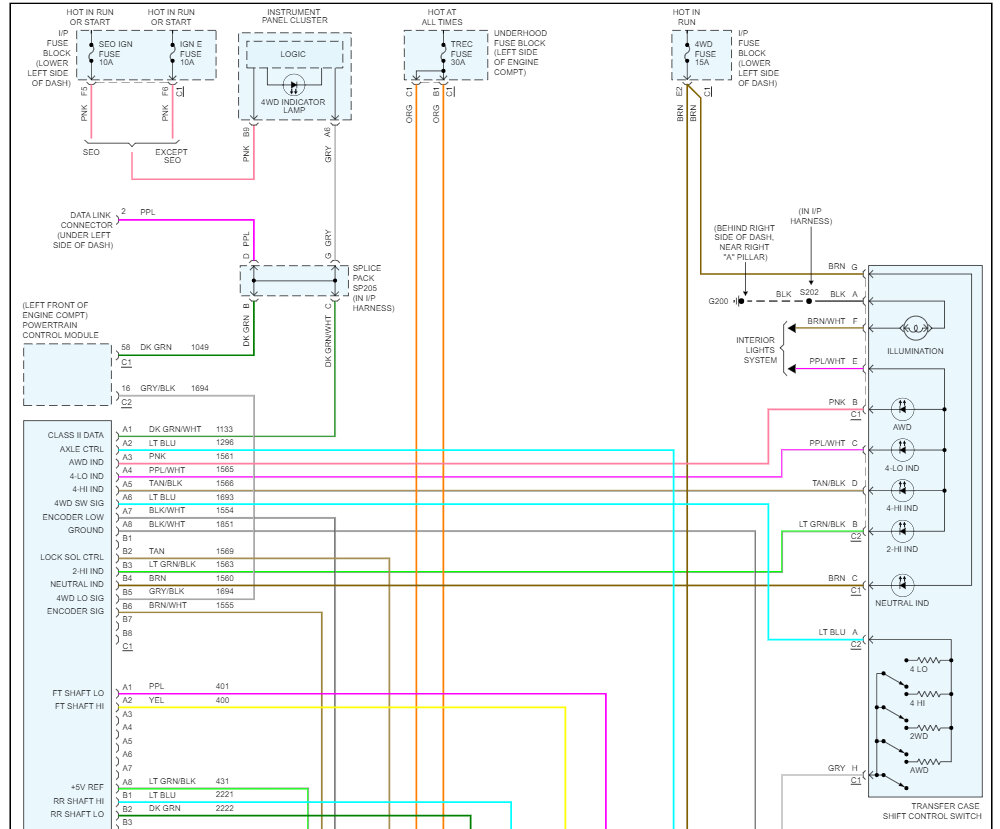Click circuit number 1569 on TAN wire
This screenshot has width=1000, height=829.
pyautogui.click(x=224, y=552)
